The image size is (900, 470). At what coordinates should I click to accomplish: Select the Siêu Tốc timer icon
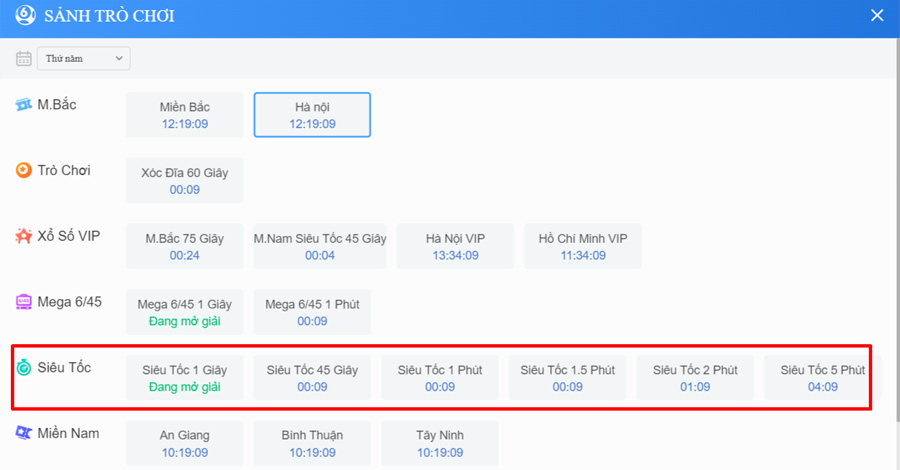[x=24, y=368]
